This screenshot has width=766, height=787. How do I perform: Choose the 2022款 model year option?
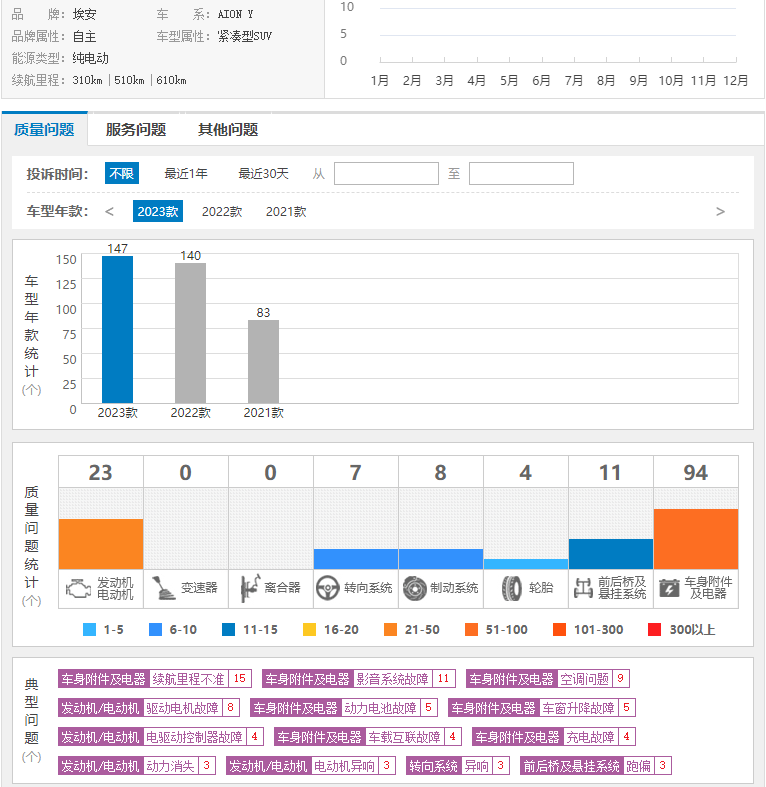[x=222, y=212]
